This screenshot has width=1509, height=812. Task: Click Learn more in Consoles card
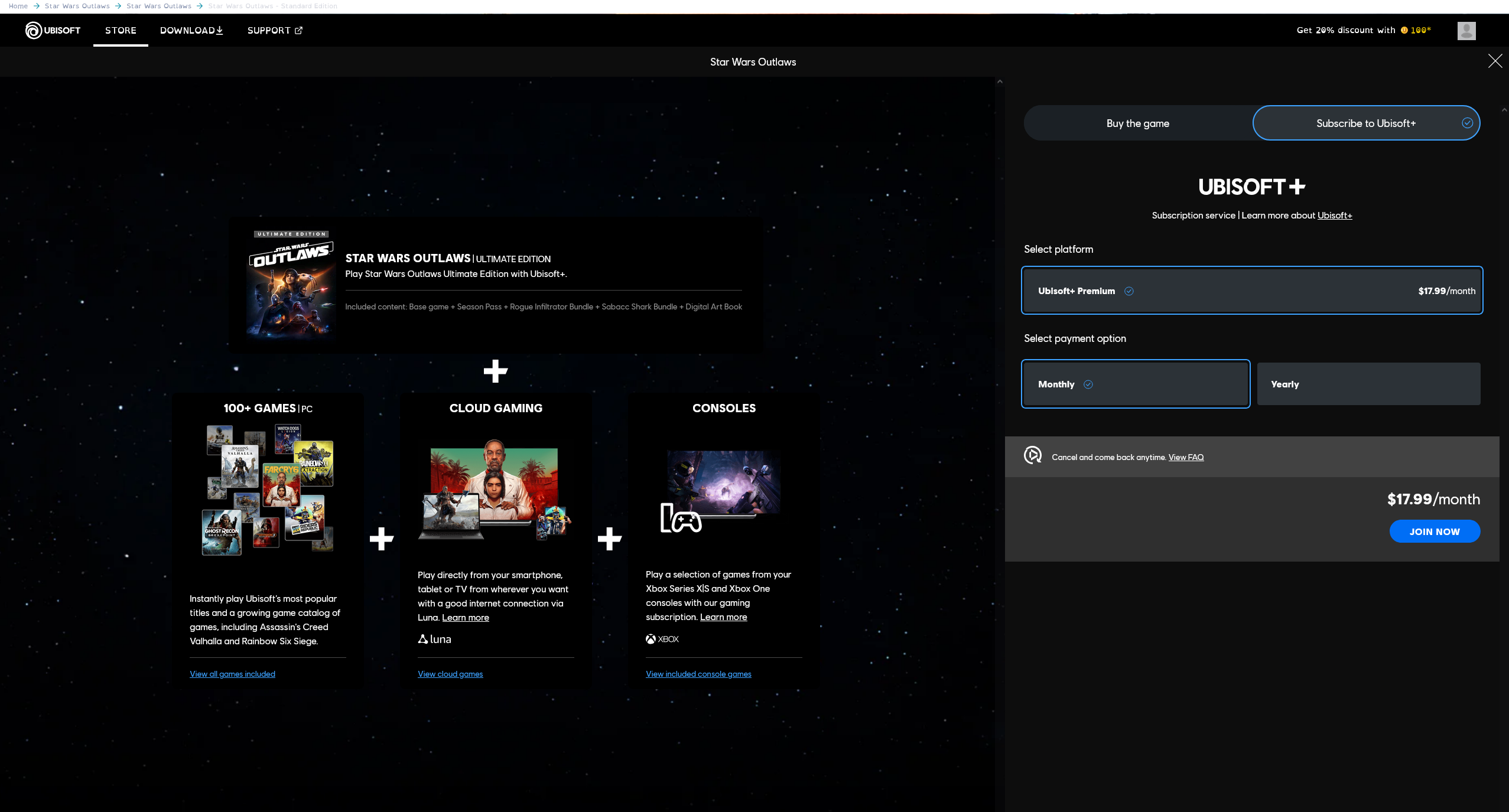click(723, 617)
